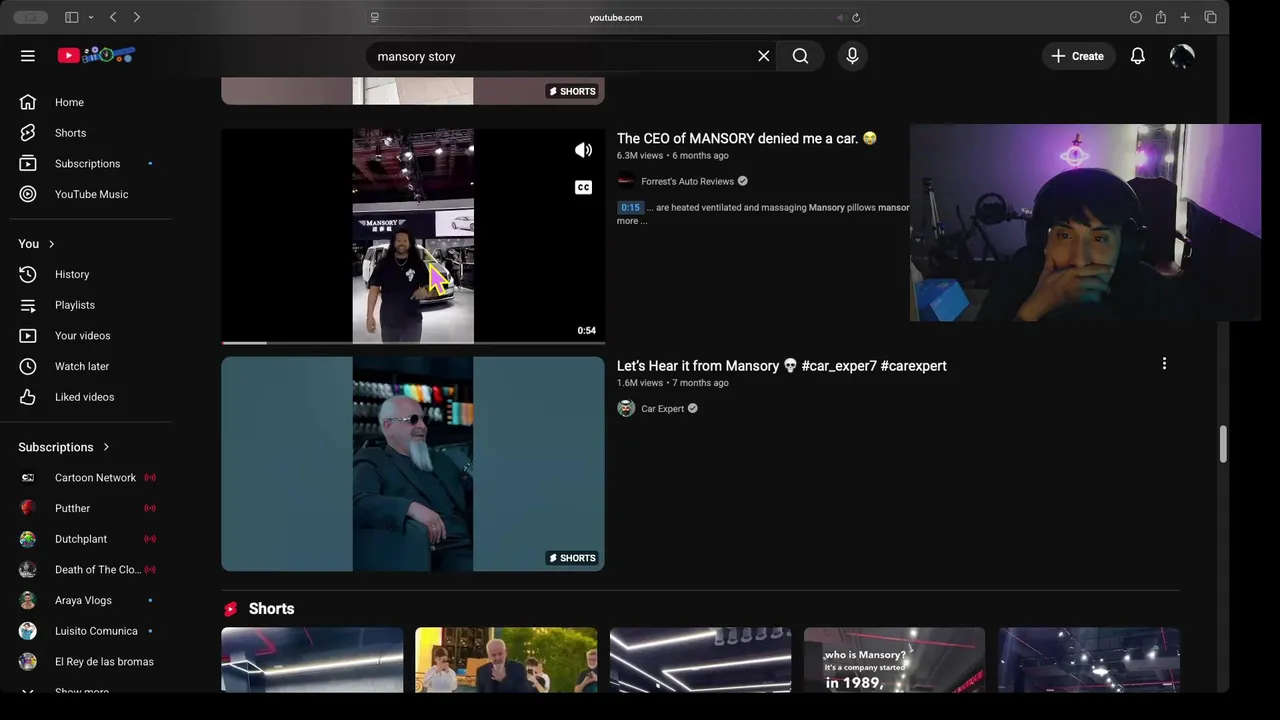Open YouTube Music in the sidebar

click(x=90, y=194)
